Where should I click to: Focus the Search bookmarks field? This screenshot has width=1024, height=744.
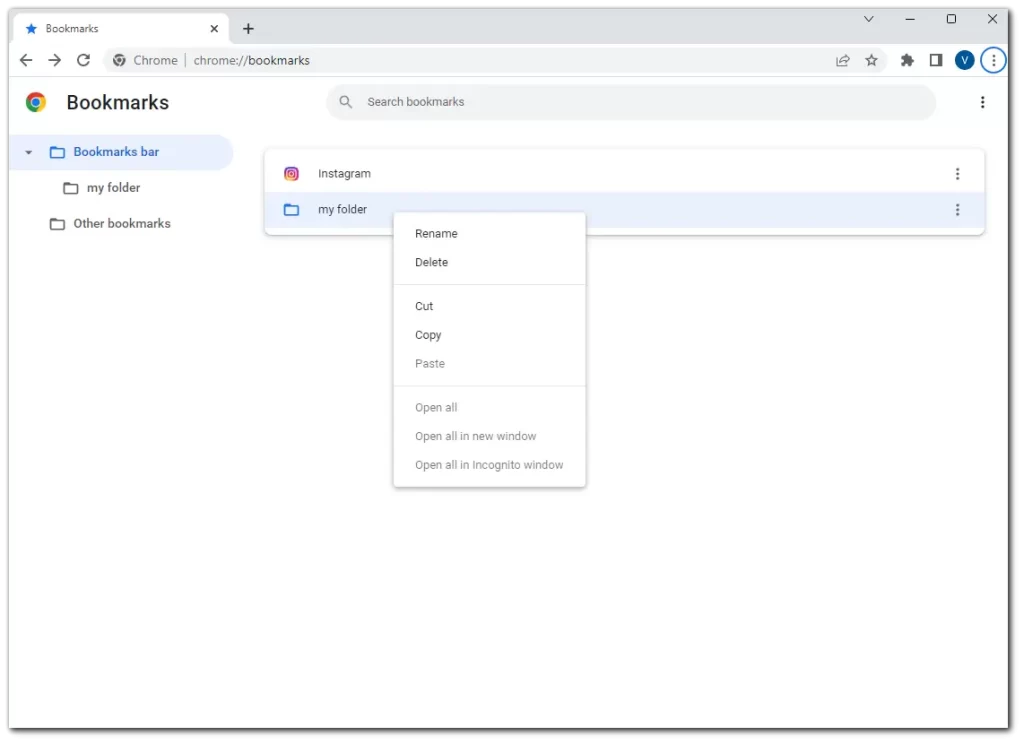(631, 102)
